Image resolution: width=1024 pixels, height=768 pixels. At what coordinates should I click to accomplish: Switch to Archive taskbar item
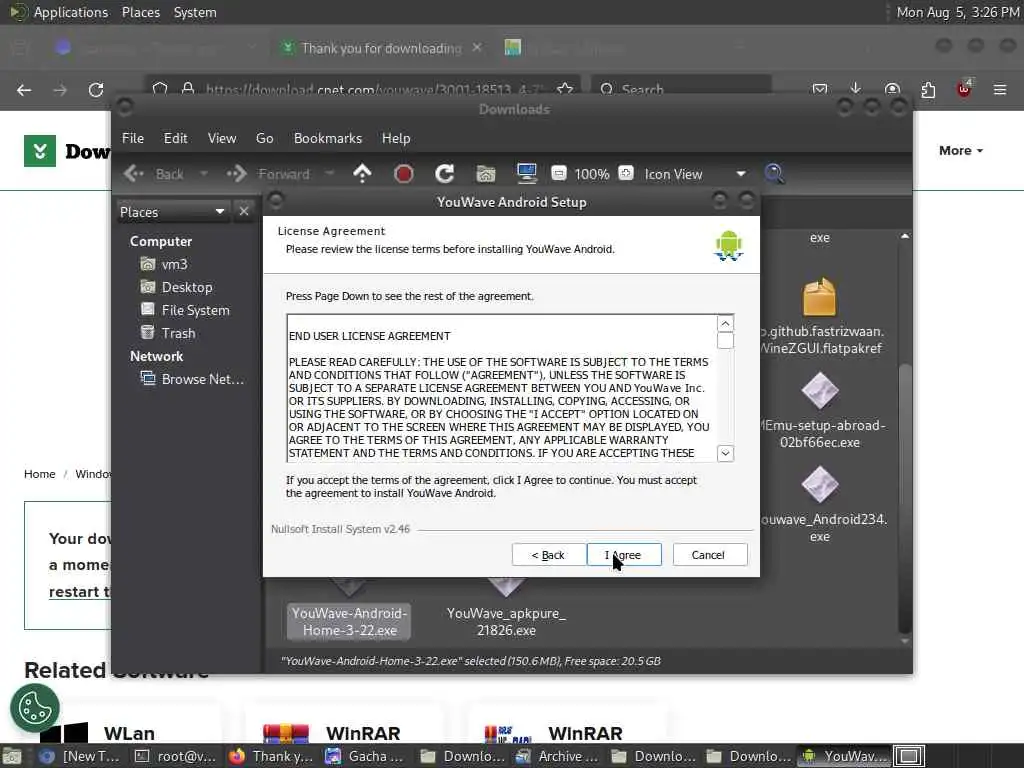[x=556, y=756]
